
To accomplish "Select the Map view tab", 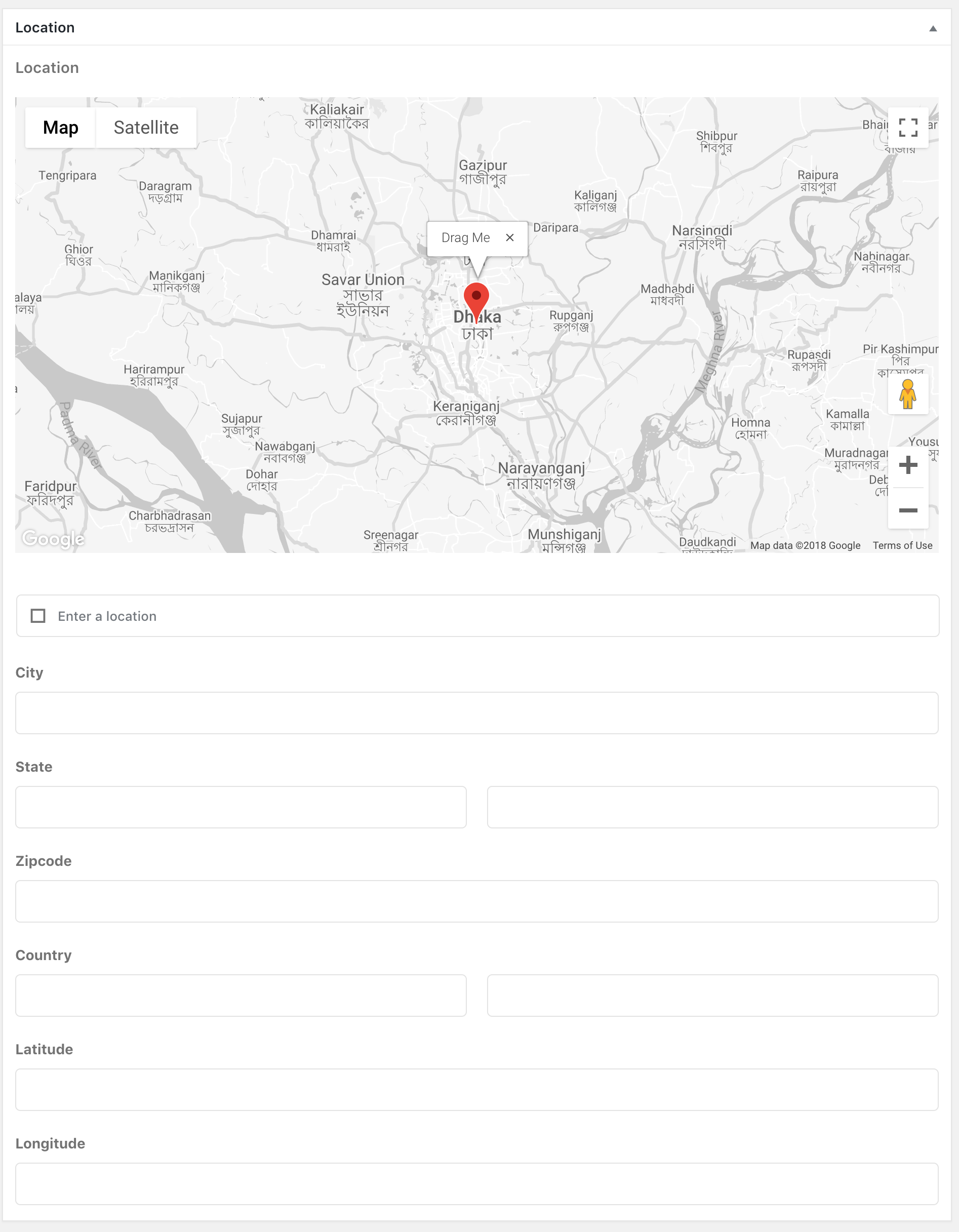I will (61, 128).
